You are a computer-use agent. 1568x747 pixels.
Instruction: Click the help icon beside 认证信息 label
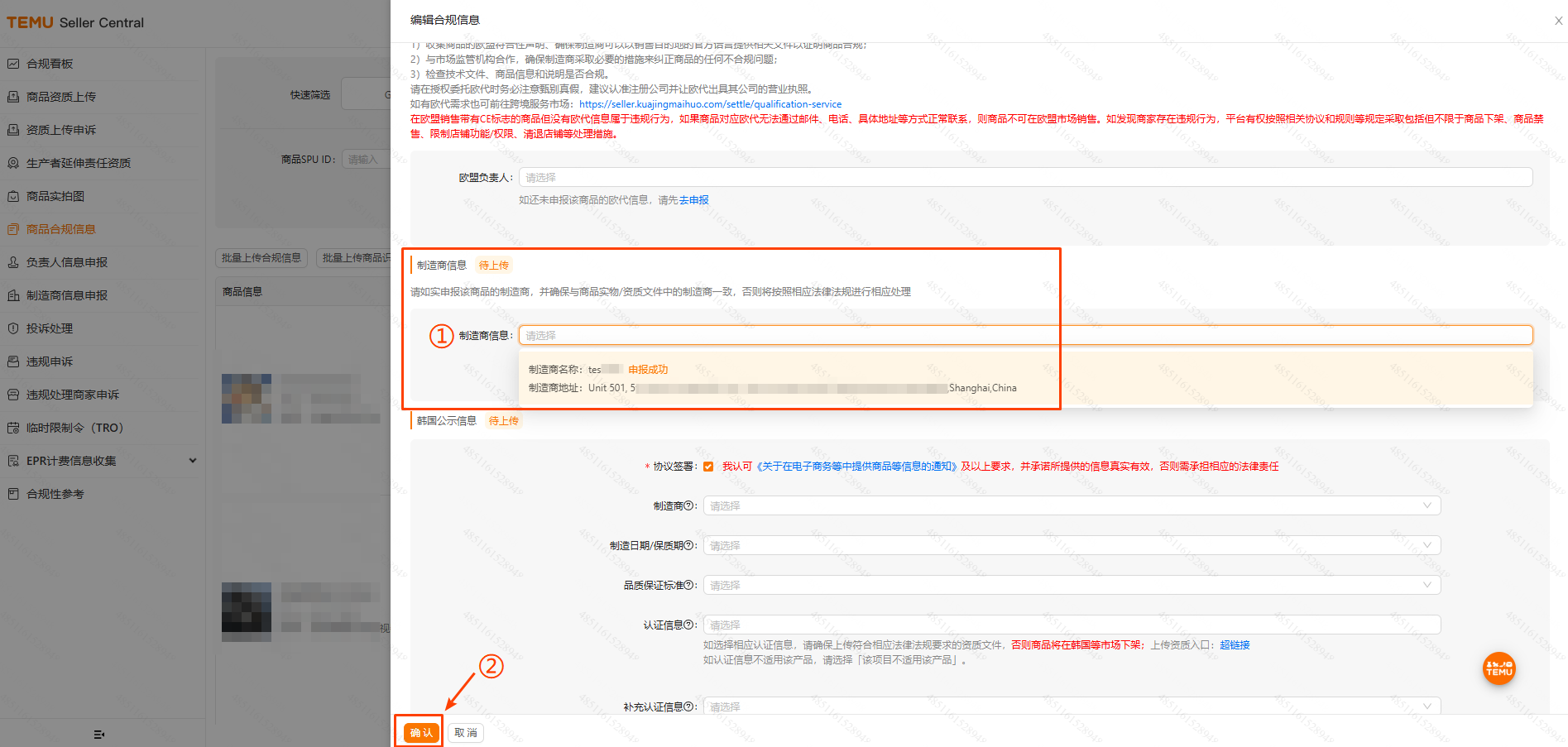click(689, 625)
